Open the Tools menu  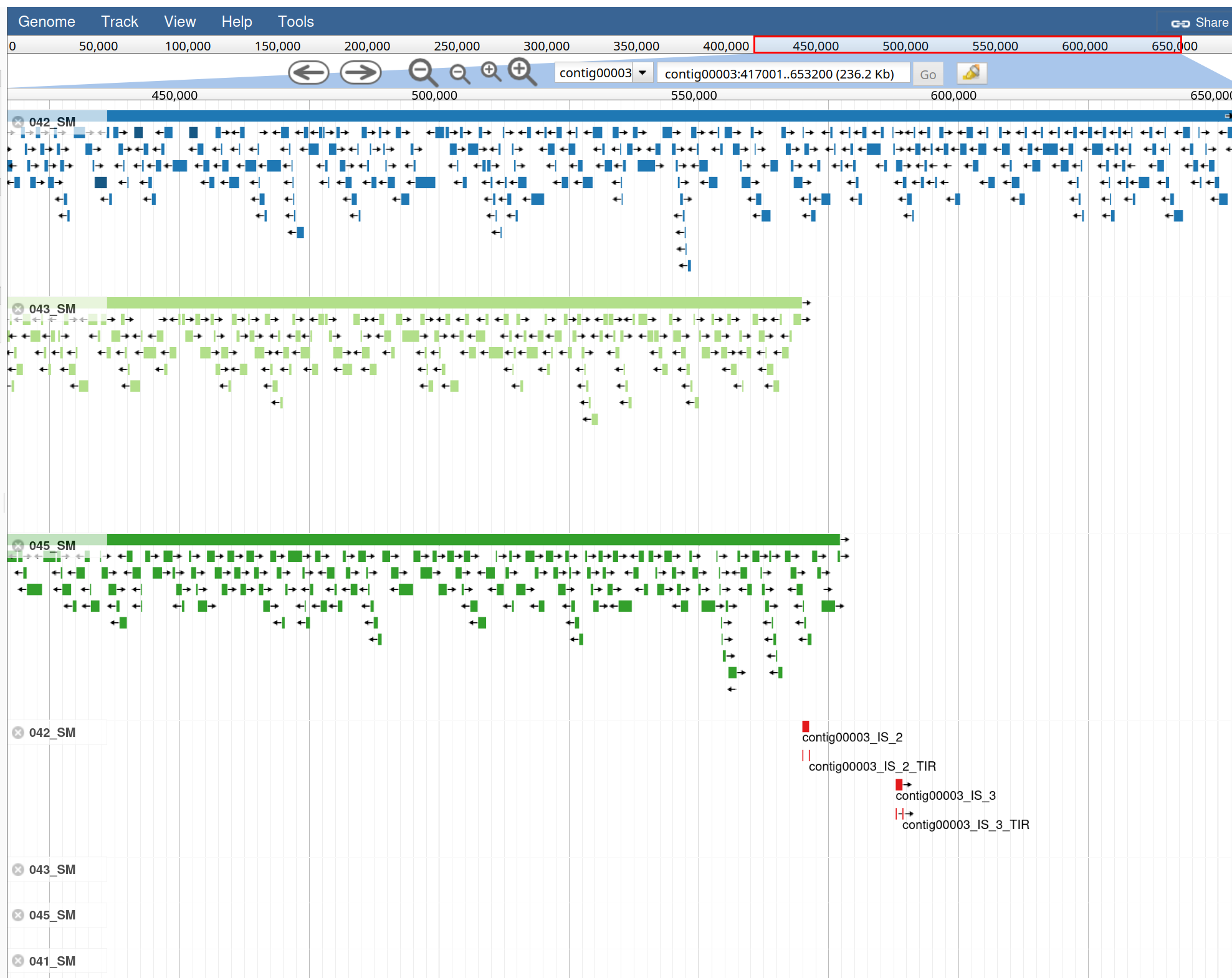coord(295,22)
